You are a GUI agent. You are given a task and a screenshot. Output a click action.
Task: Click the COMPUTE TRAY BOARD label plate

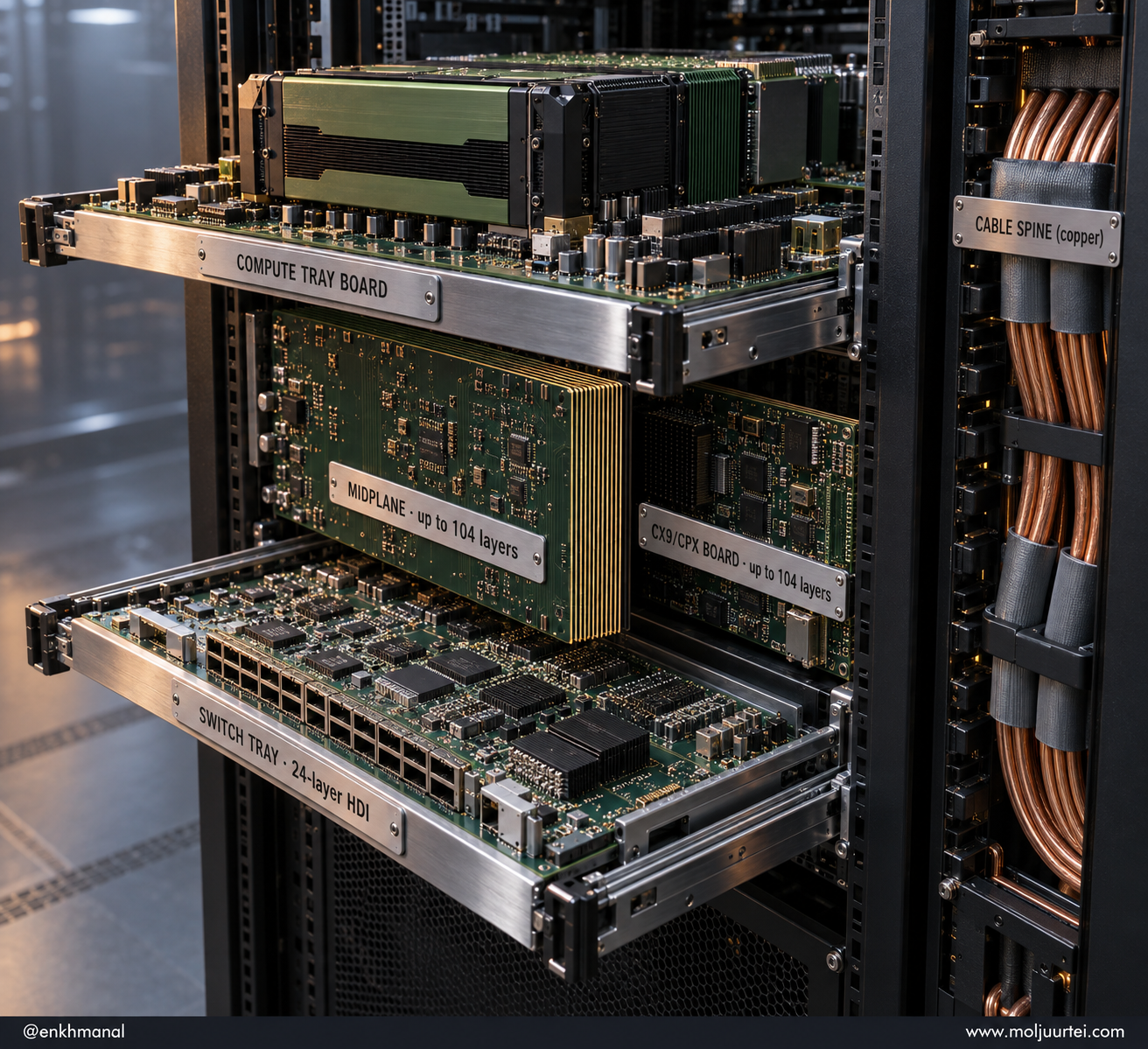click(x=318, y=278)
